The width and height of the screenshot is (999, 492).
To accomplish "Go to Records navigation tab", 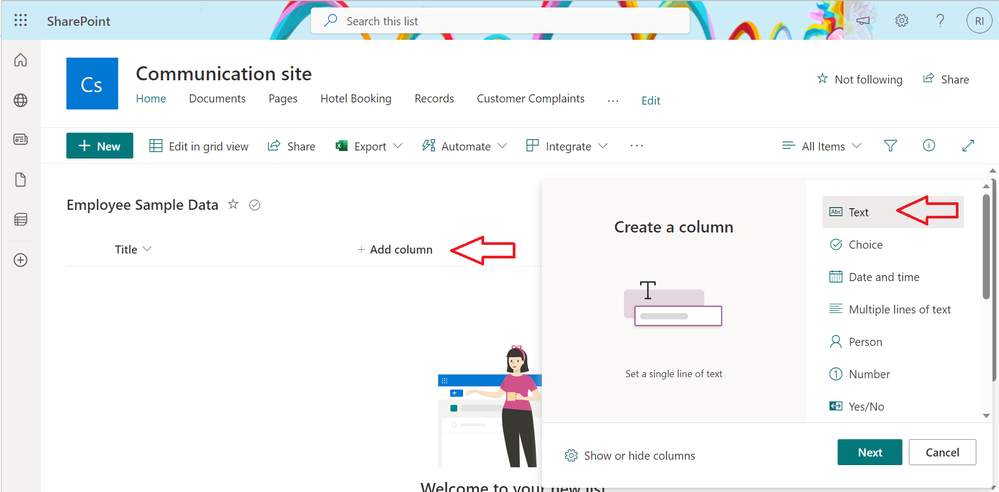I will click(434, 99).
